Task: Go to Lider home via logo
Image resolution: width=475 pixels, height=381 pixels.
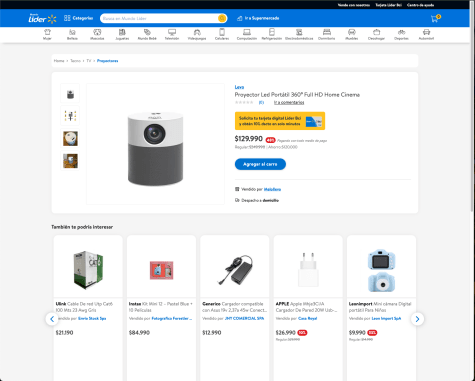Action: point(42,19)
